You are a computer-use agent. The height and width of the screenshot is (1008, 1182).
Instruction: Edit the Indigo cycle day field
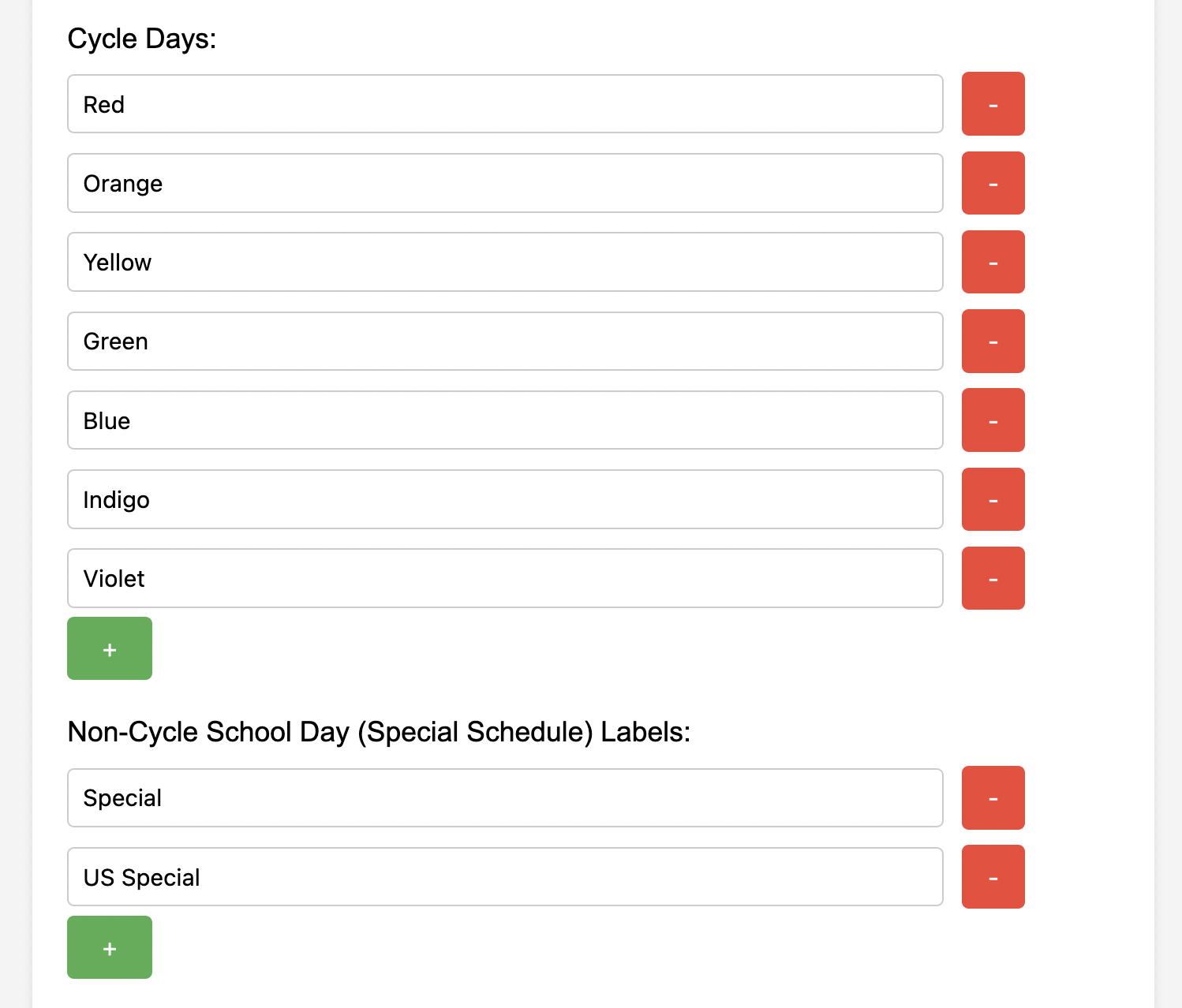pyautogui.click(x=505, y=499)
